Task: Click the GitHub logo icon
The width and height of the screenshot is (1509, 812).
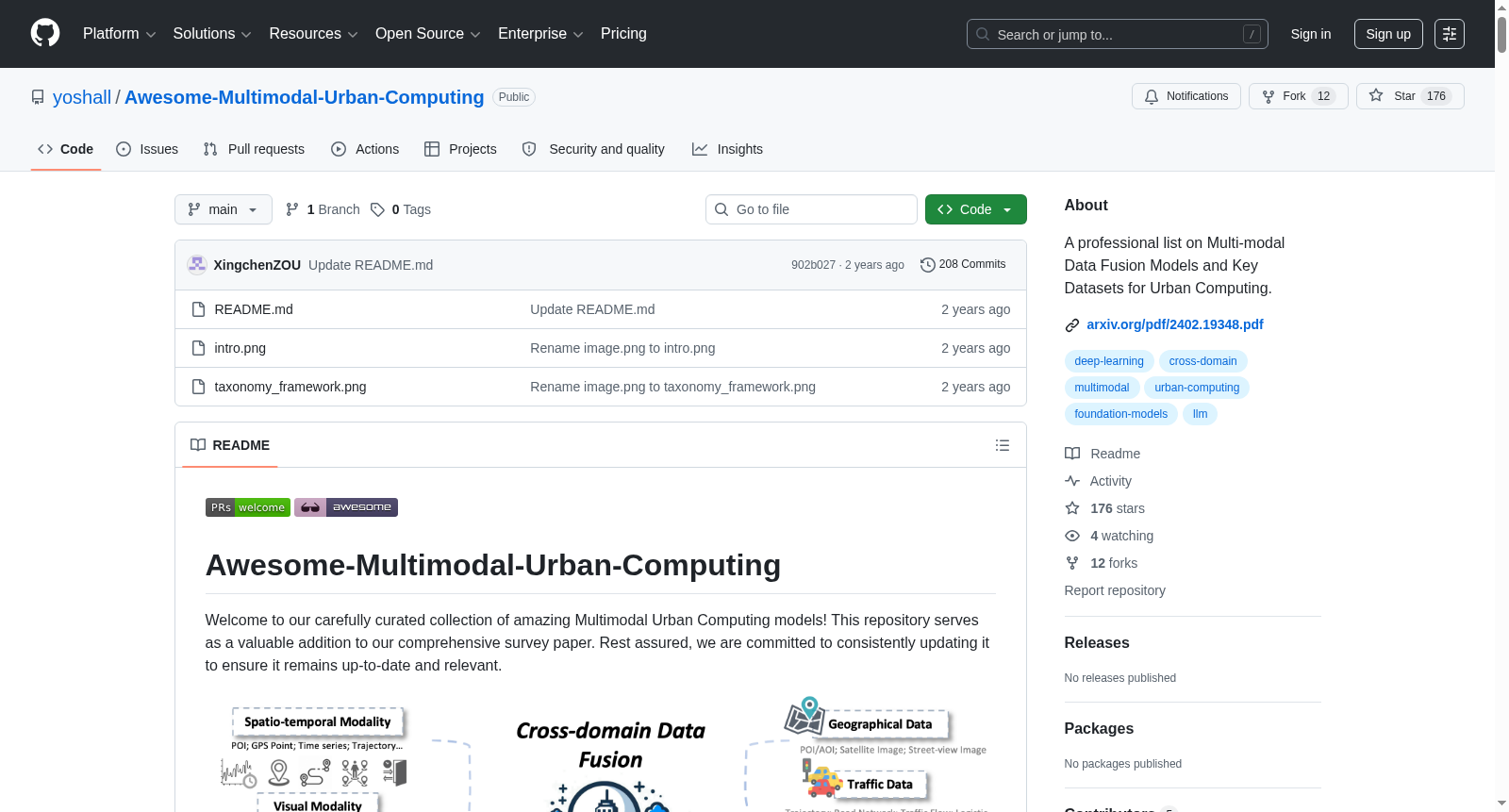Action: (x=45, y=33)
